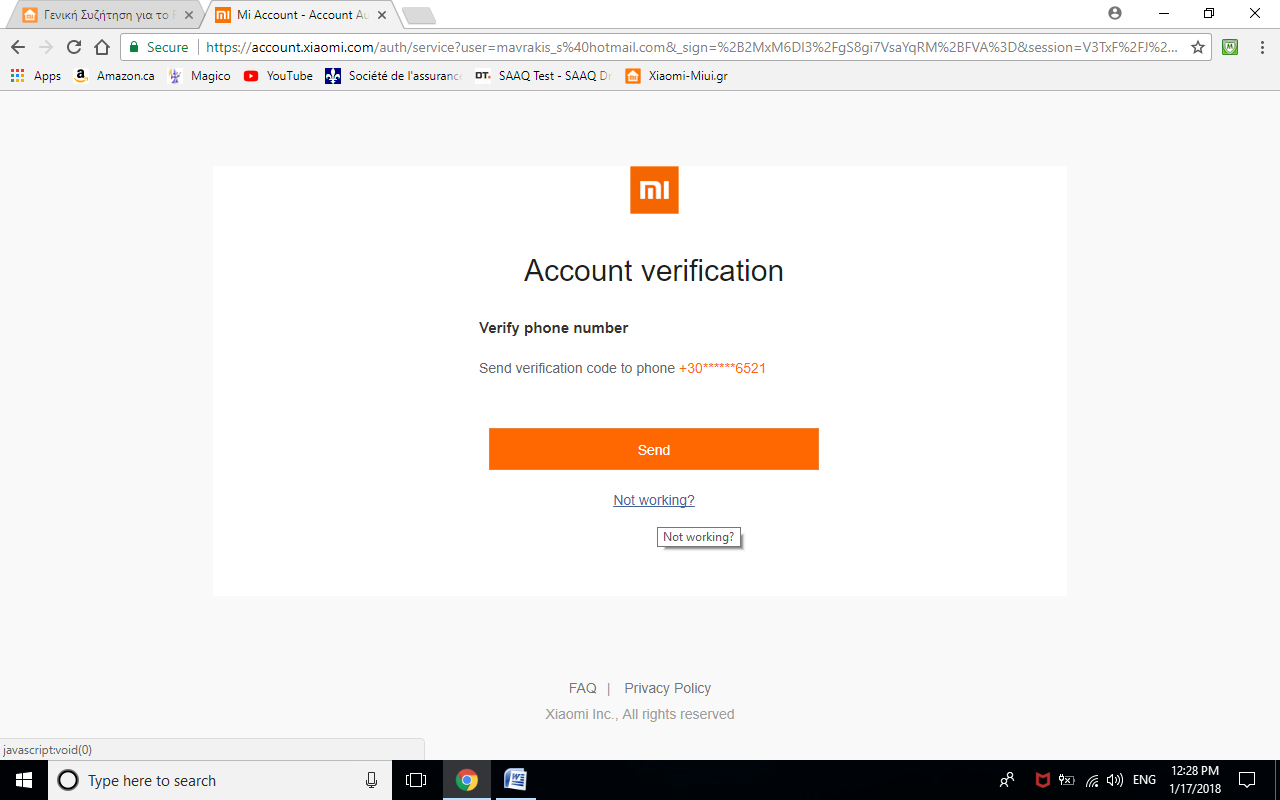
Task: Open the YouTube bookmark
Action: click(x=278, y=76)
